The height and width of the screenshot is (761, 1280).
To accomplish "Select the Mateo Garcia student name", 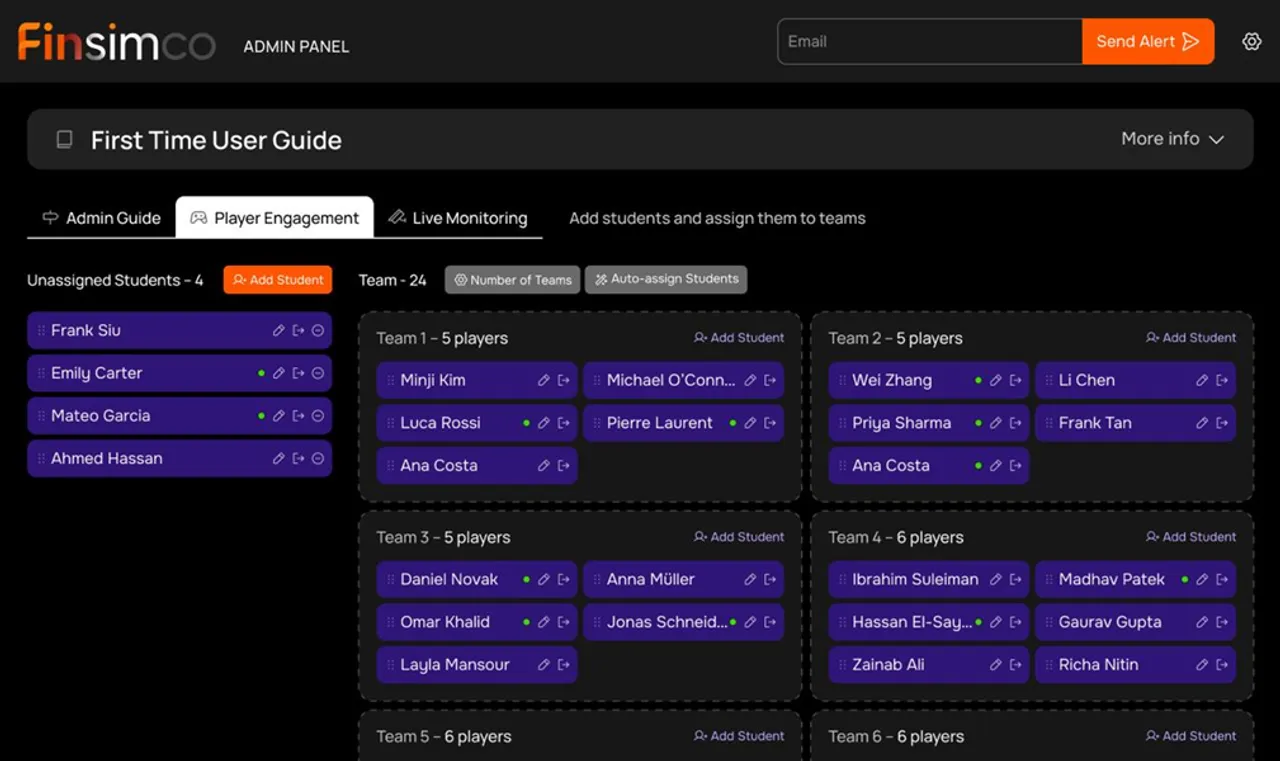I will (101, 416).
